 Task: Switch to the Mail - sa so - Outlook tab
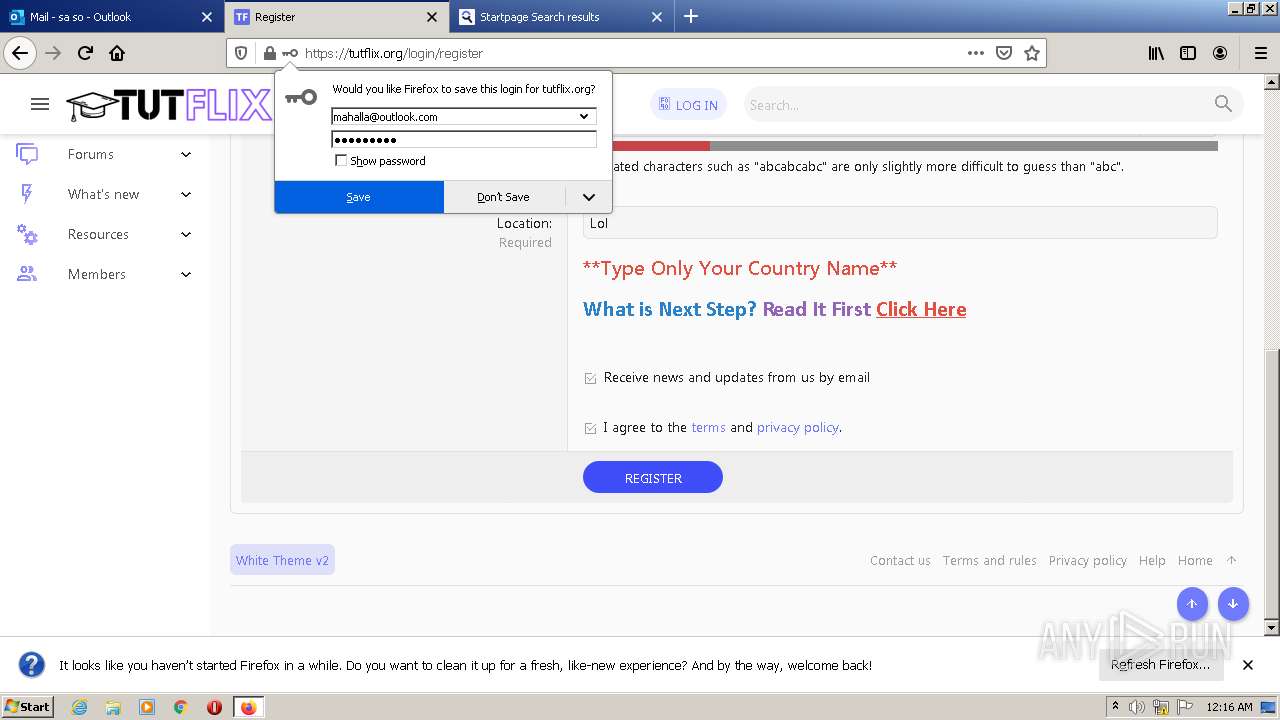[x=110, y=16]
